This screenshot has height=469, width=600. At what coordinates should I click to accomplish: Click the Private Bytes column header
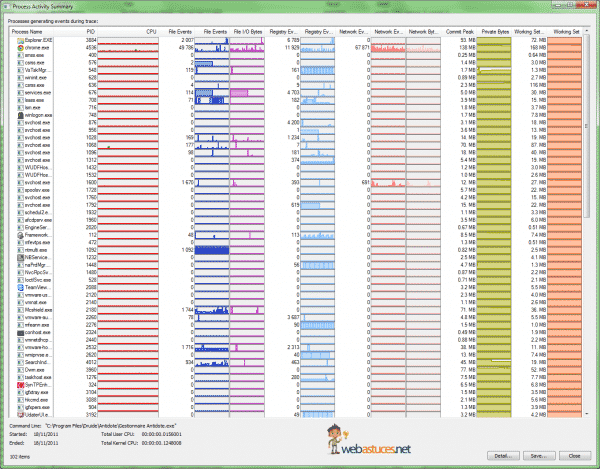point(494,31)
